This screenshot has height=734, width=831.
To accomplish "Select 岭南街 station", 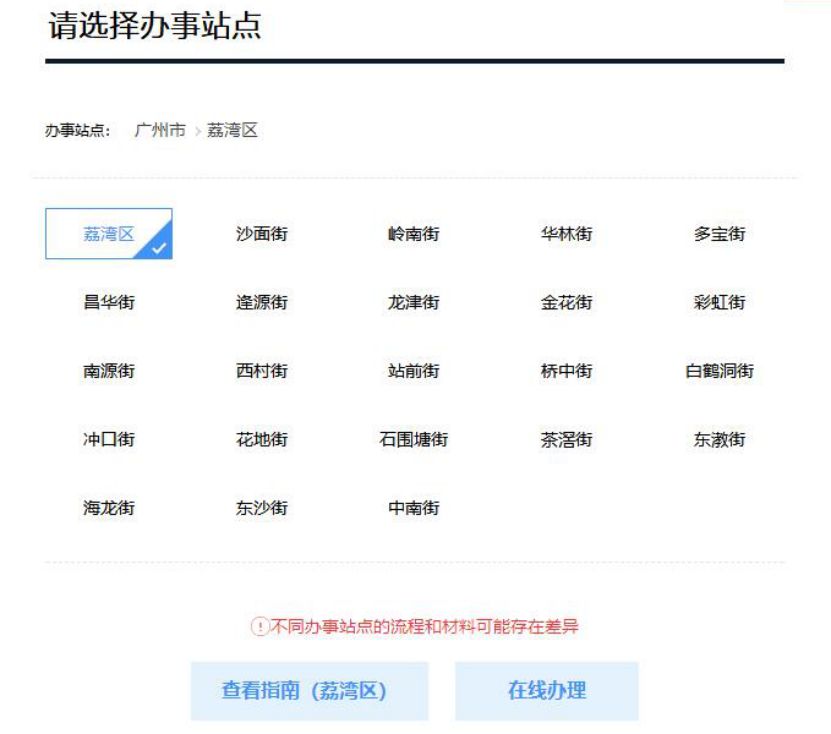I will pyautogui.click(x=413, y=234).
